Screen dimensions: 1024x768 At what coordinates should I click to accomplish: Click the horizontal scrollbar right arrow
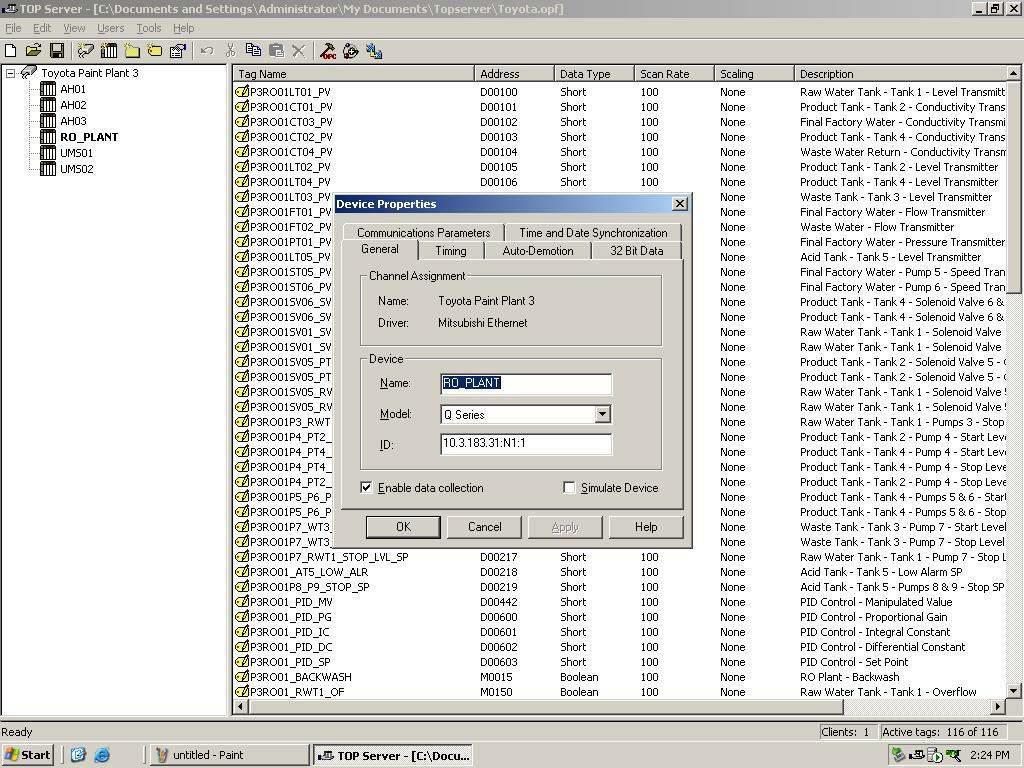point(997,706)
